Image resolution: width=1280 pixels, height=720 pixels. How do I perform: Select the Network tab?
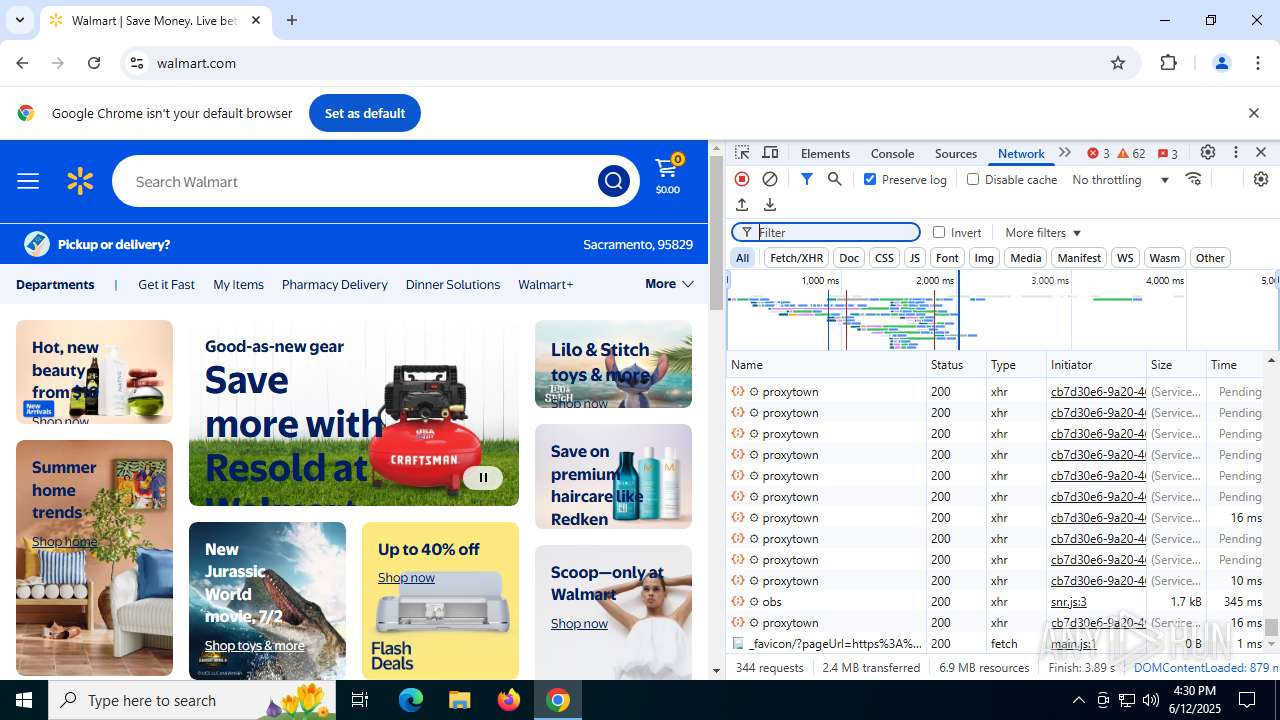pyautogui.click(x=1021, y=153)
